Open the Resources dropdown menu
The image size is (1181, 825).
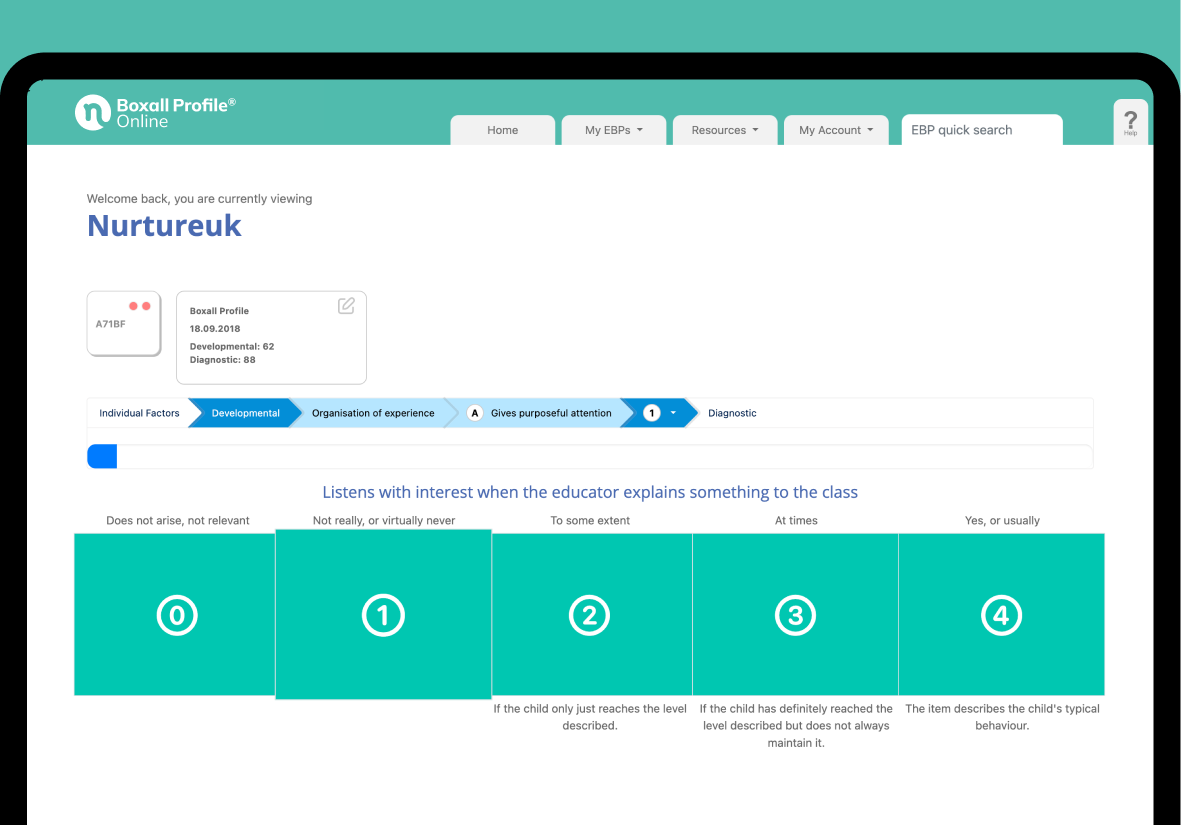[x=724, y=130]
